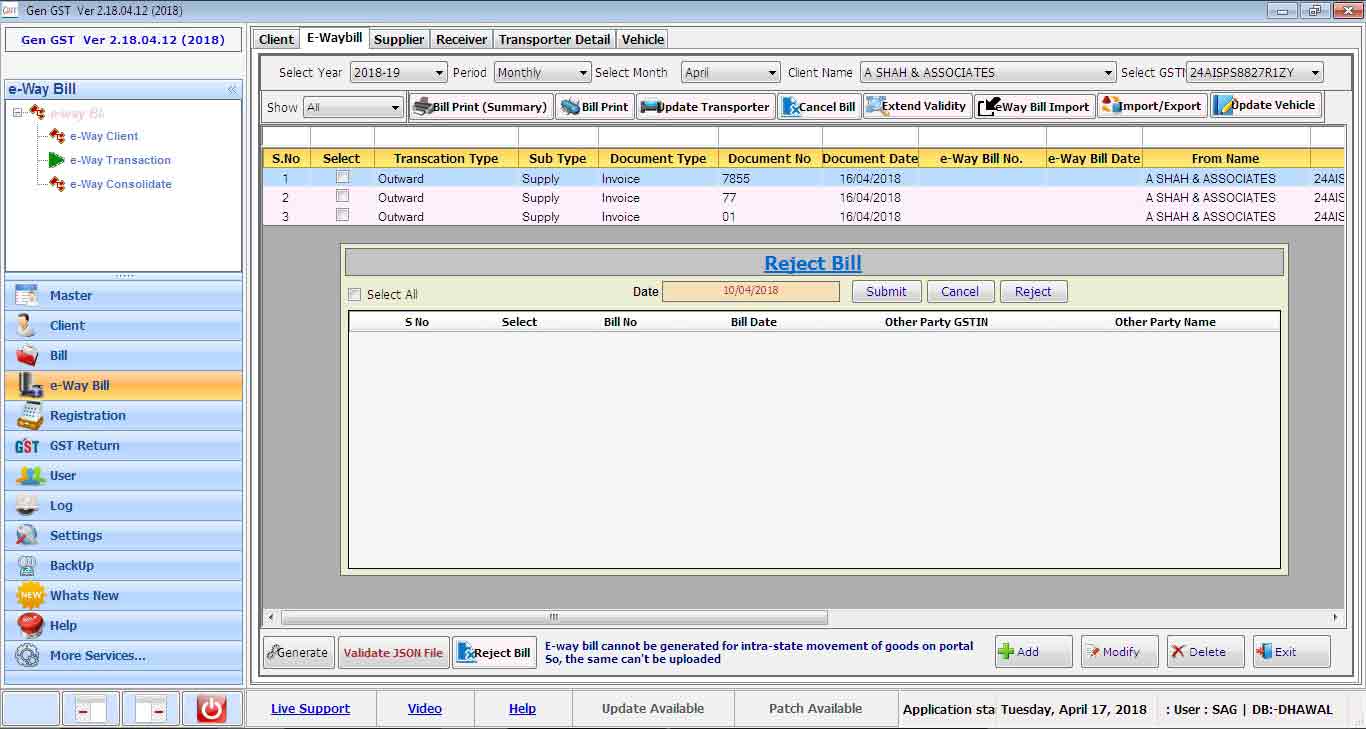The image size is (1366, 729).
Task: Click the Update Transporter truck icon
Action: pyautogui.click(x=650, y=107)
